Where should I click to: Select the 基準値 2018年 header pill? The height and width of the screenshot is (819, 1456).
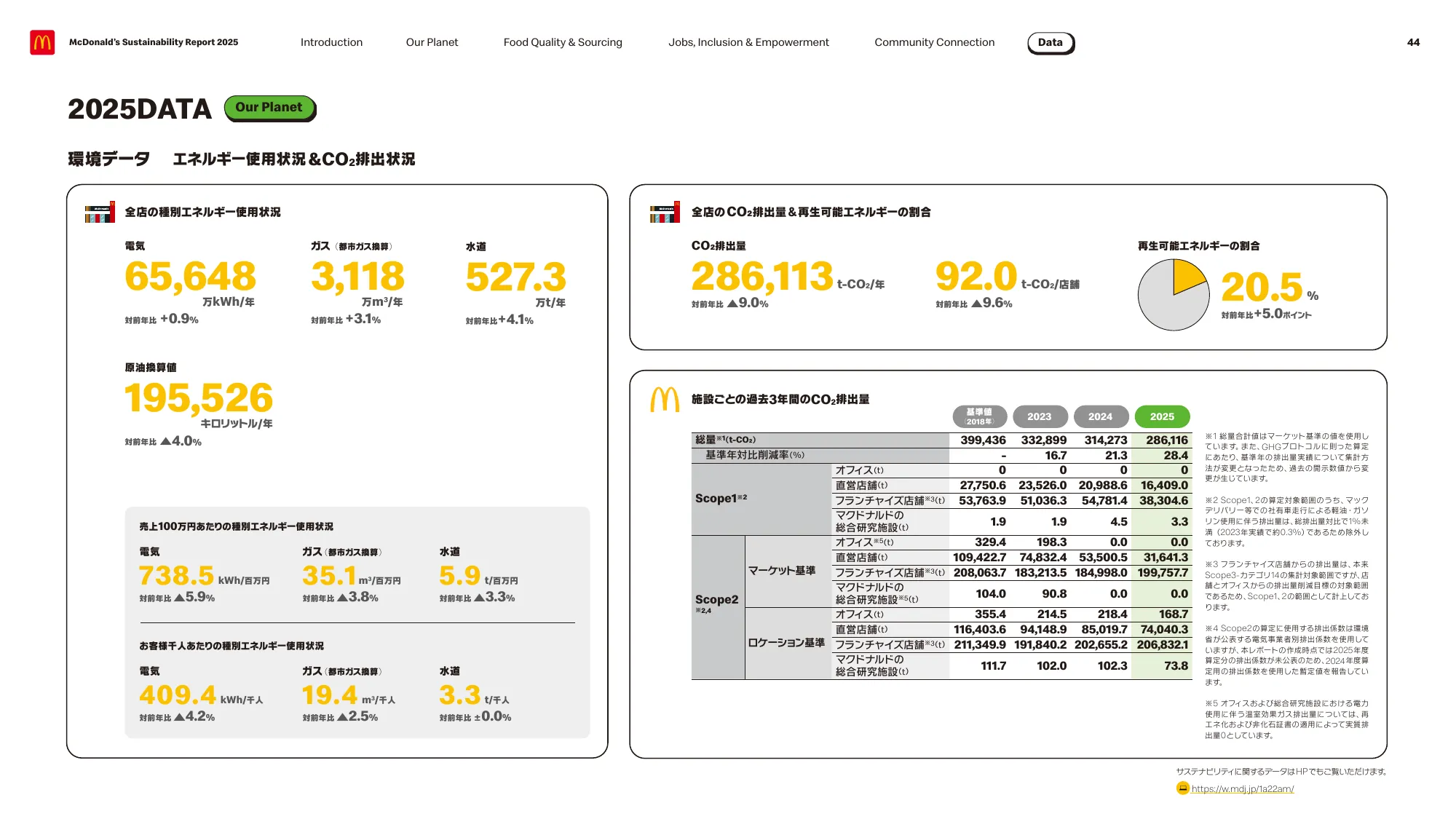pos(979,416)
